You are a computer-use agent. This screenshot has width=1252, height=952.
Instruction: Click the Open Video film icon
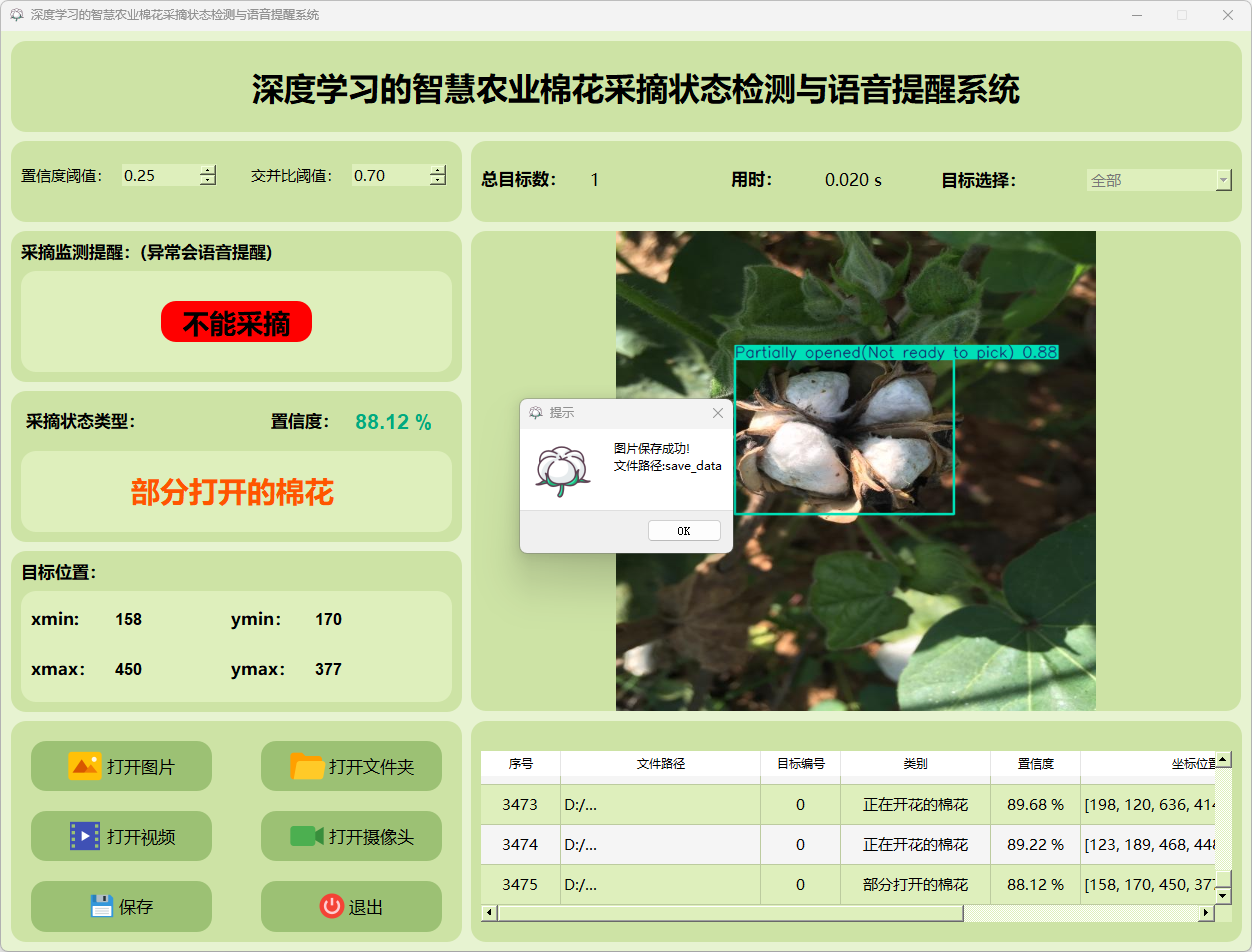(x=84, y=836)
